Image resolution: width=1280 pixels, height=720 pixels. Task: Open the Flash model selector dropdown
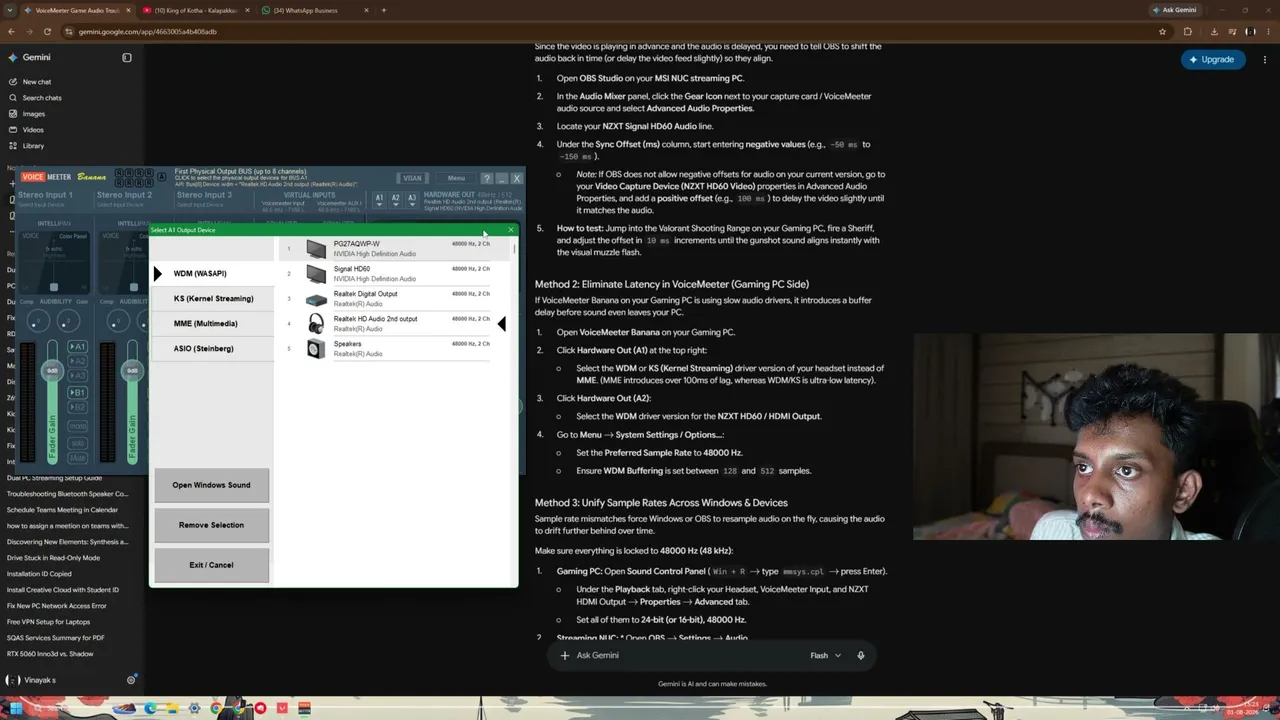coord(825,655)
